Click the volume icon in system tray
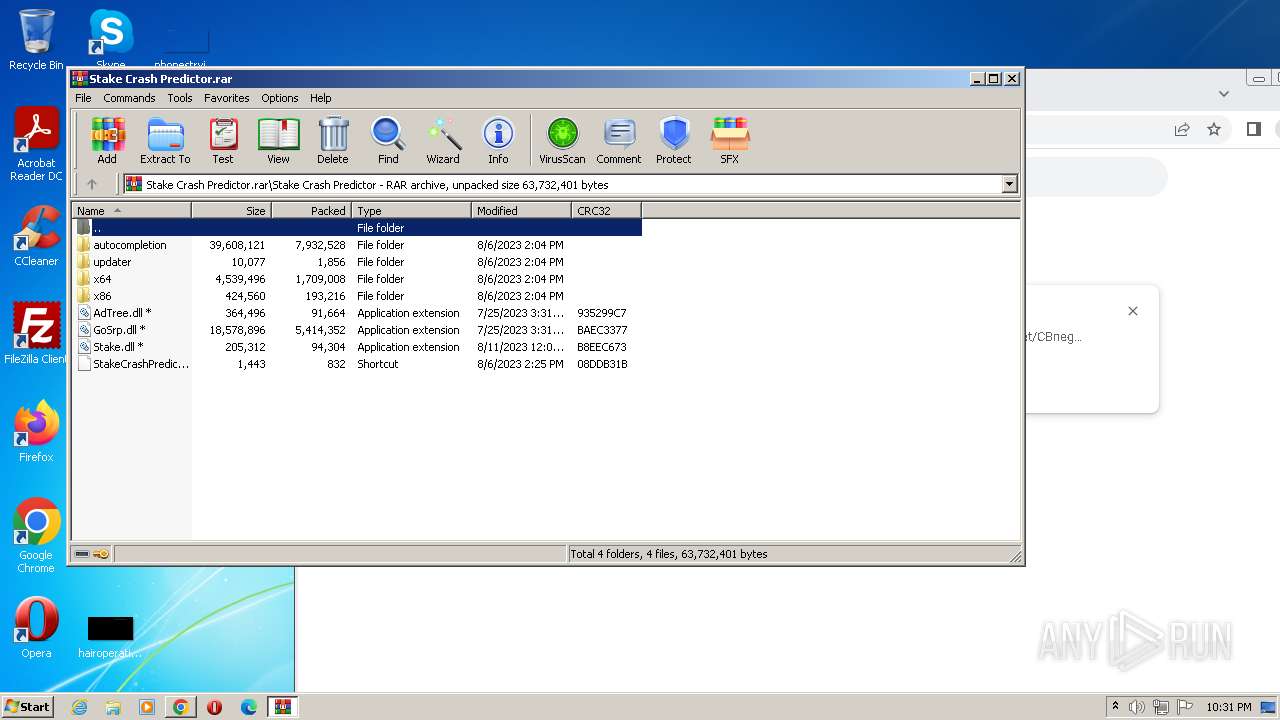This screenshot has width=1280, height=720. point(1137,707)
